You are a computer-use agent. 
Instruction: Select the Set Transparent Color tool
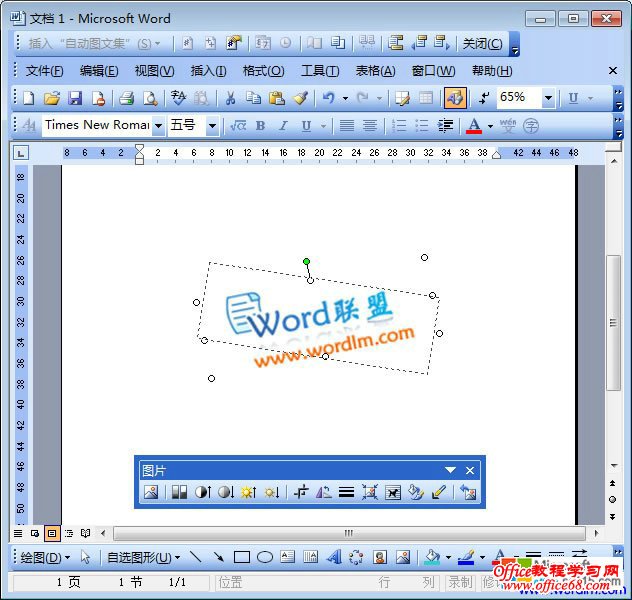[439, 492]
